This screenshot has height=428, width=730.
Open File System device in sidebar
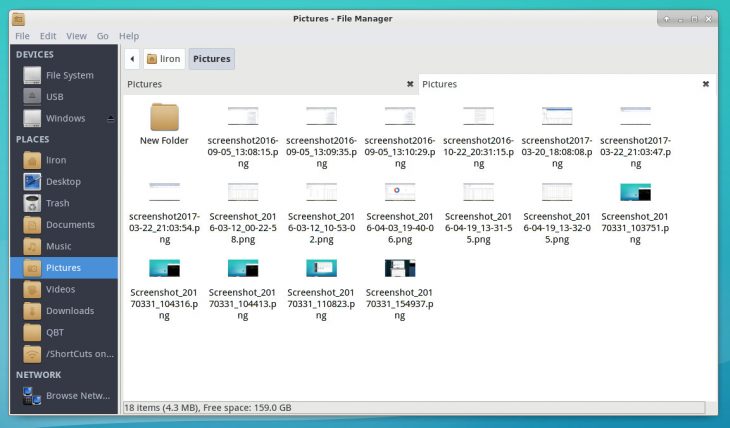(64, 75)
